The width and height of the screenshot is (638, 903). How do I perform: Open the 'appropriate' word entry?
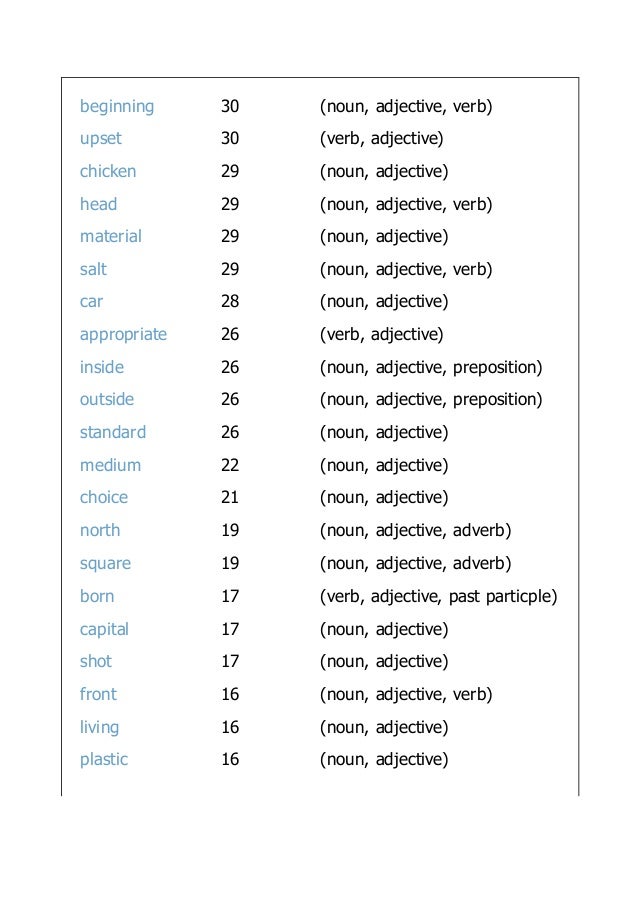point(123,335)
